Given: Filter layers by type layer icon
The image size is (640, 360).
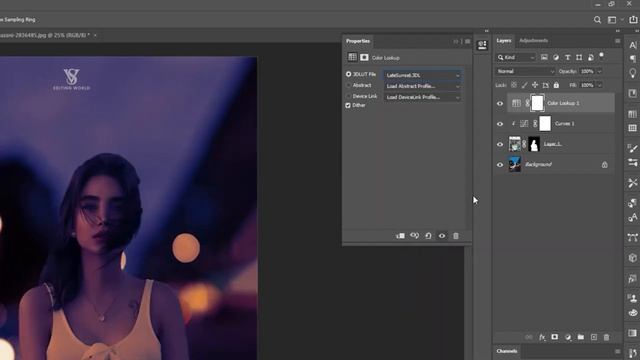Looking at the screenshot, I should point(567,58).
